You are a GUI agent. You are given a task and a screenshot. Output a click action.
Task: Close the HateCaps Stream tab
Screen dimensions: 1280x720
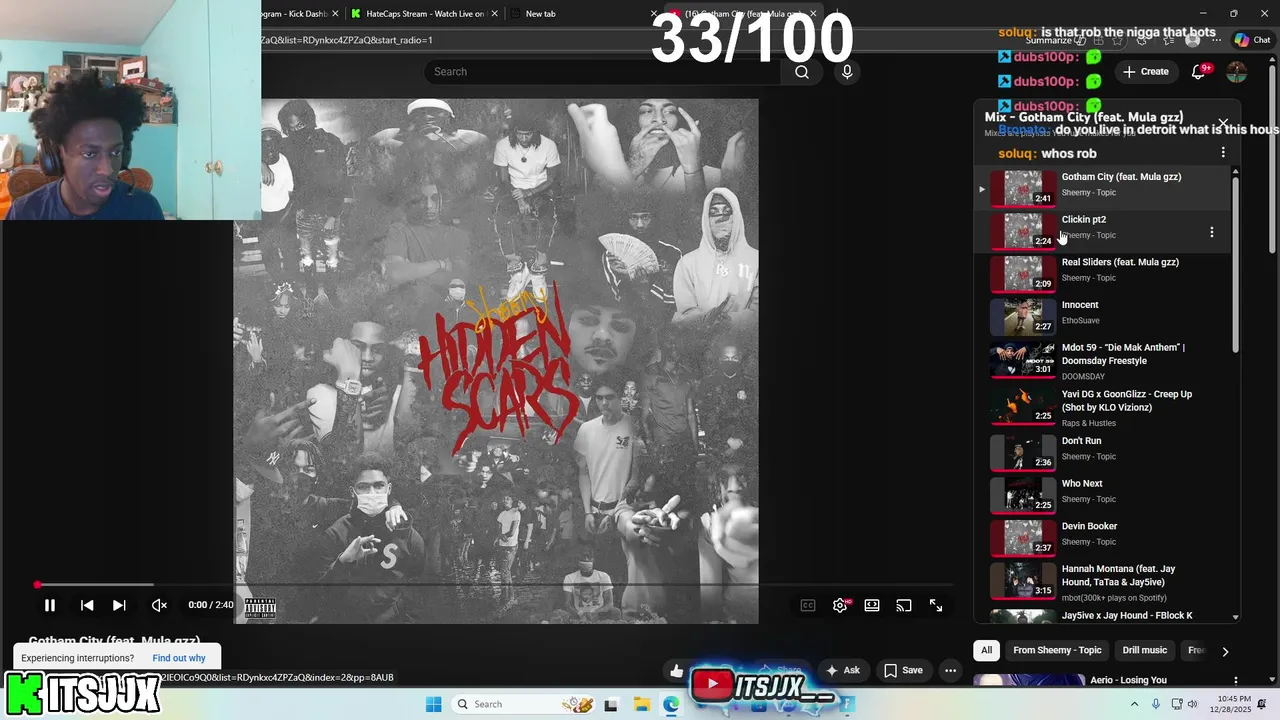click(x=494, y=14)
